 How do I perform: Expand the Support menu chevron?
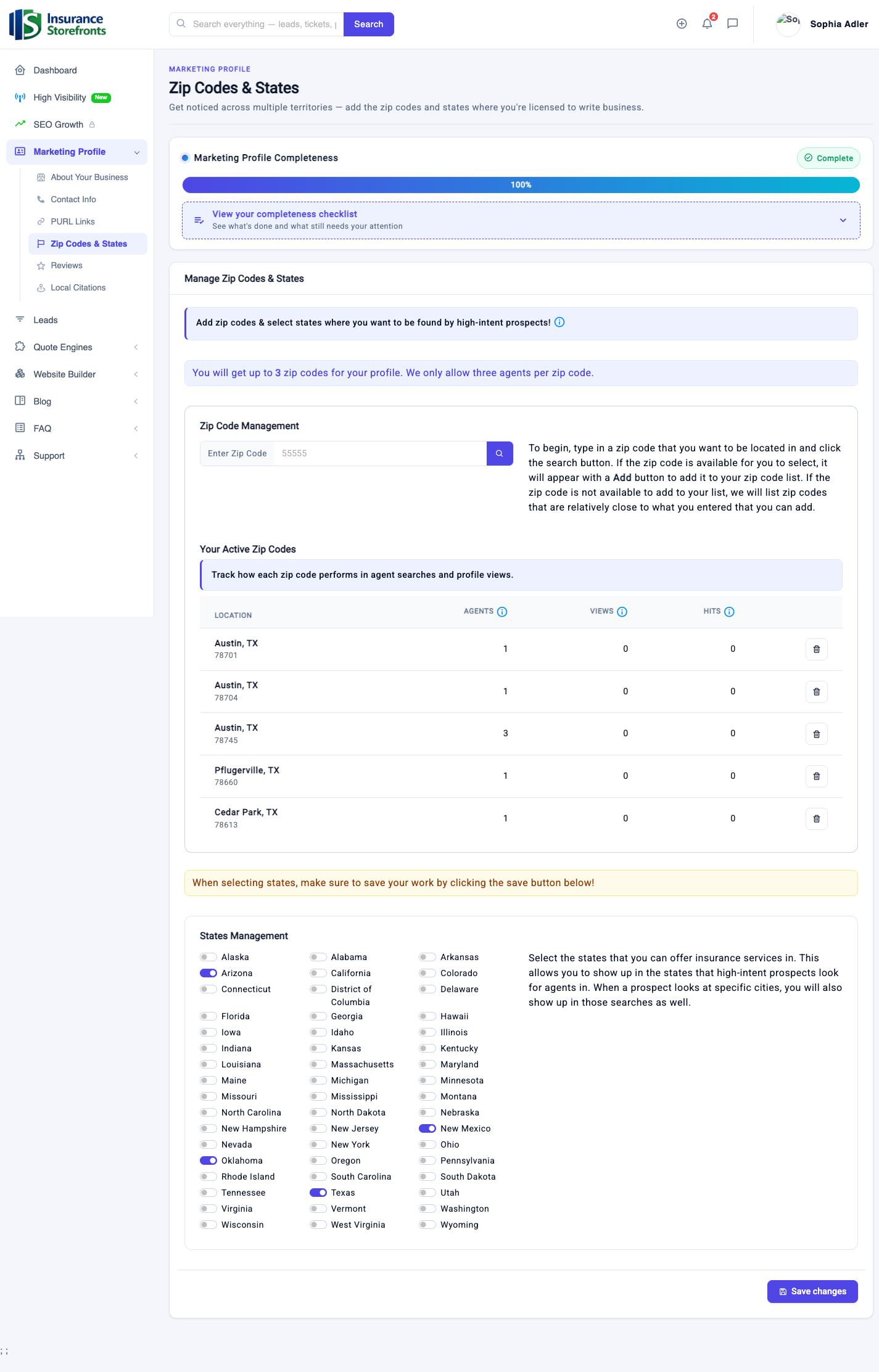pyautogui.click(x=136, y=456)
